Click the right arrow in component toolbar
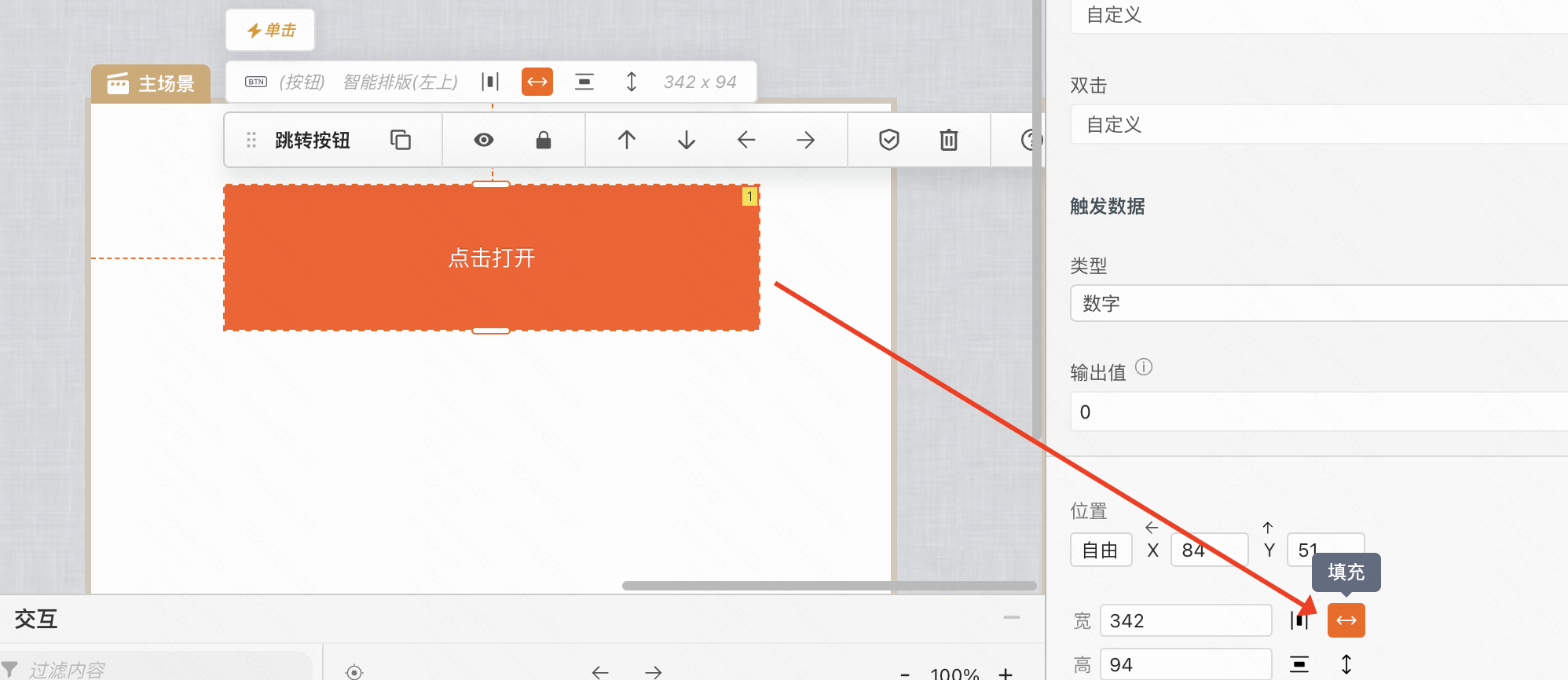Image resolution: width=1568 pixels, height=680 pixels. 806,140
